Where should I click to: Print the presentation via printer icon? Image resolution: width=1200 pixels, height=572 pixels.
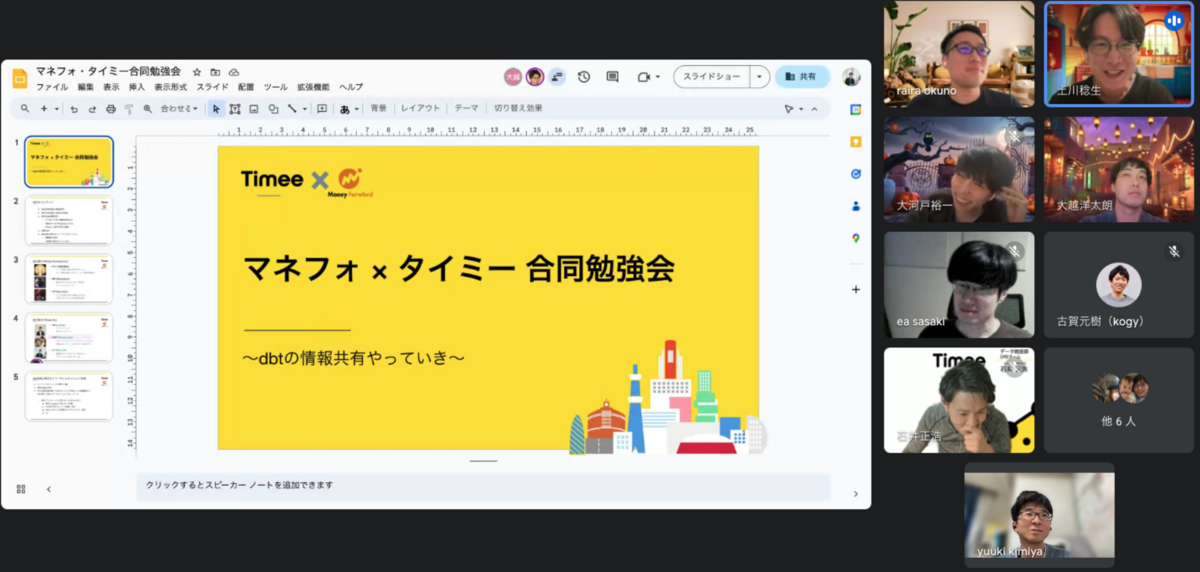point(111,108)
